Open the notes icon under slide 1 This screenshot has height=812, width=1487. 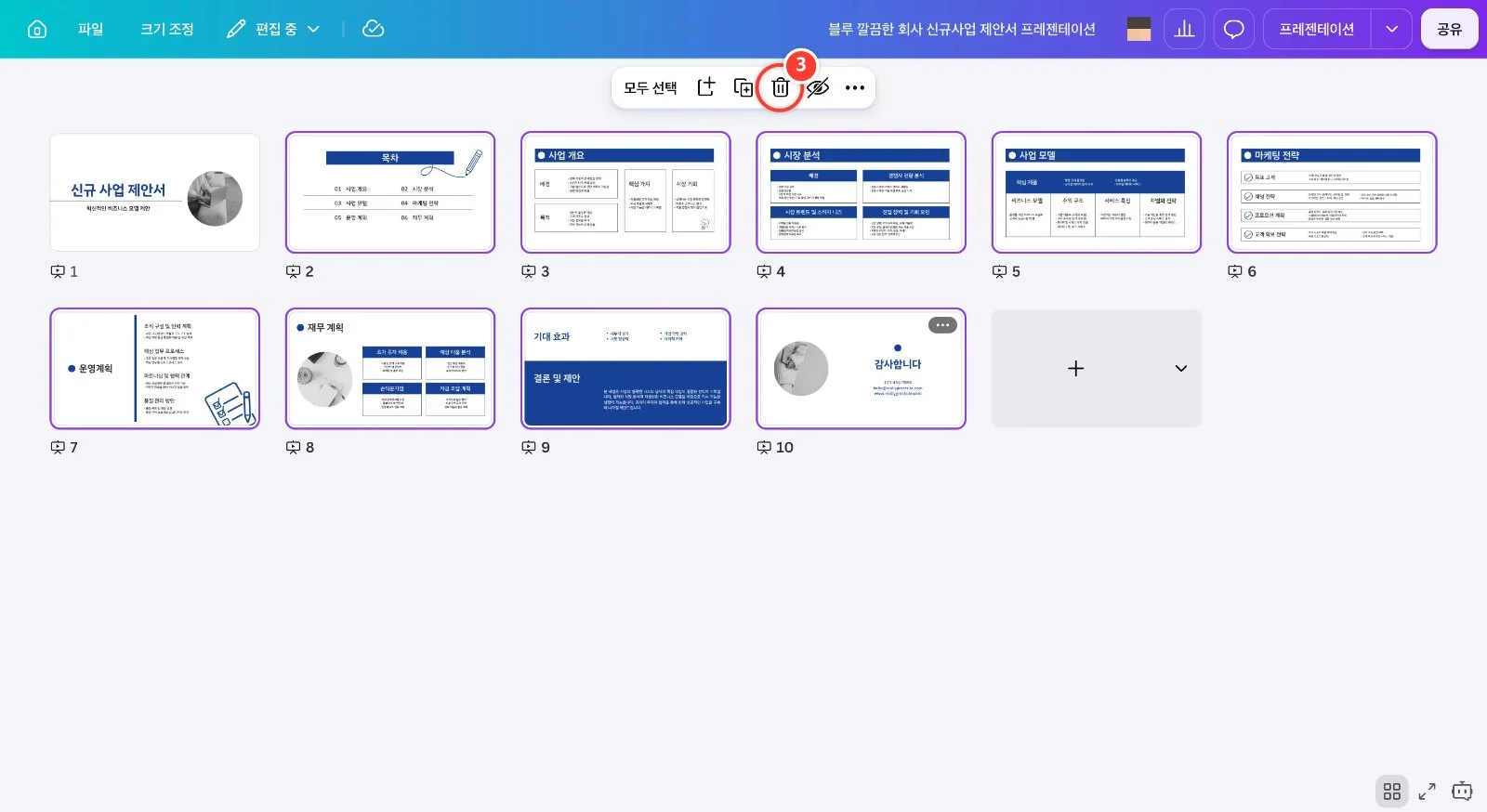58,271
